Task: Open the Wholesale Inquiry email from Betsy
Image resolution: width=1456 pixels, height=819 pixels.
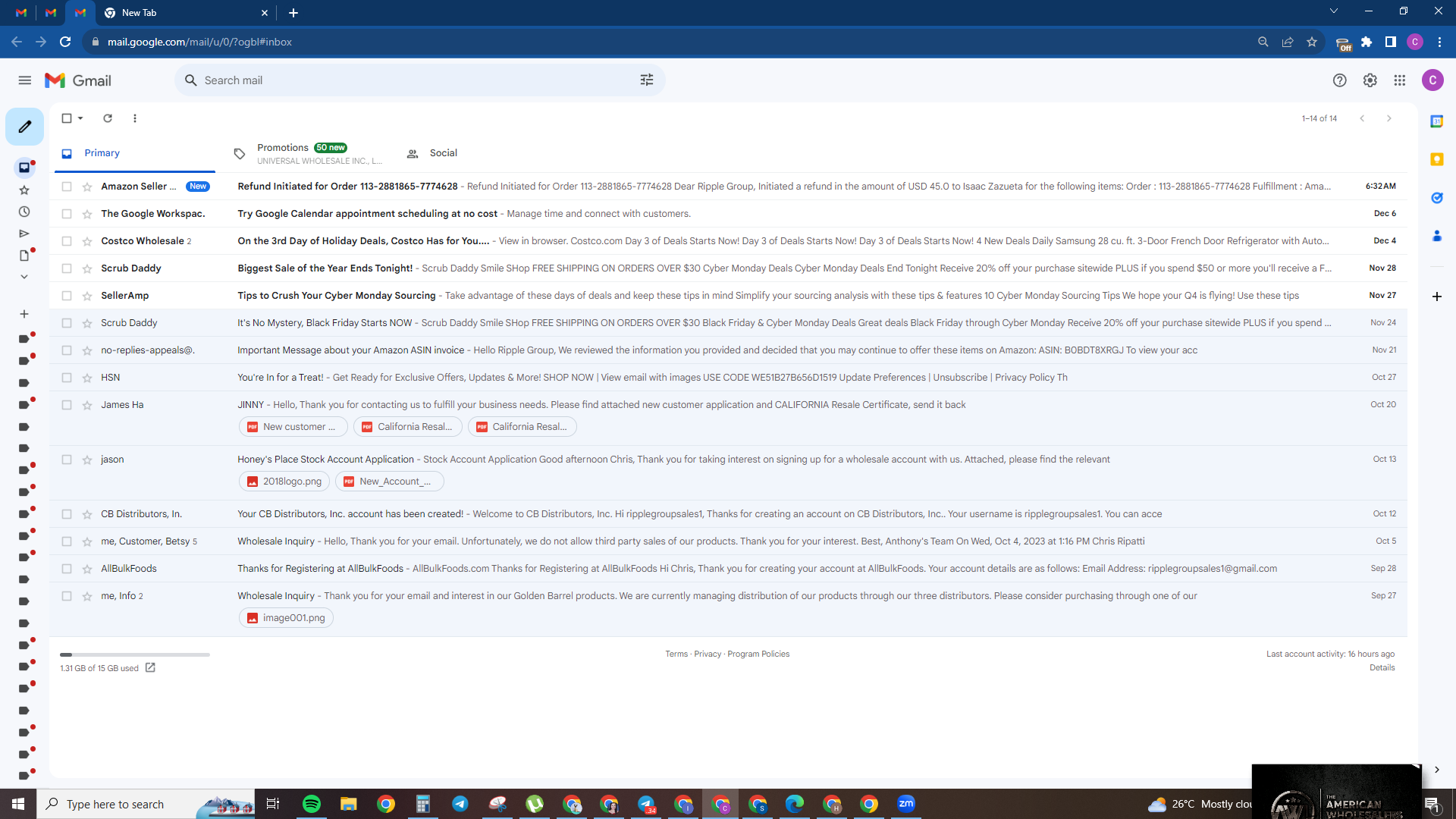Action: (x=728, y=541)
